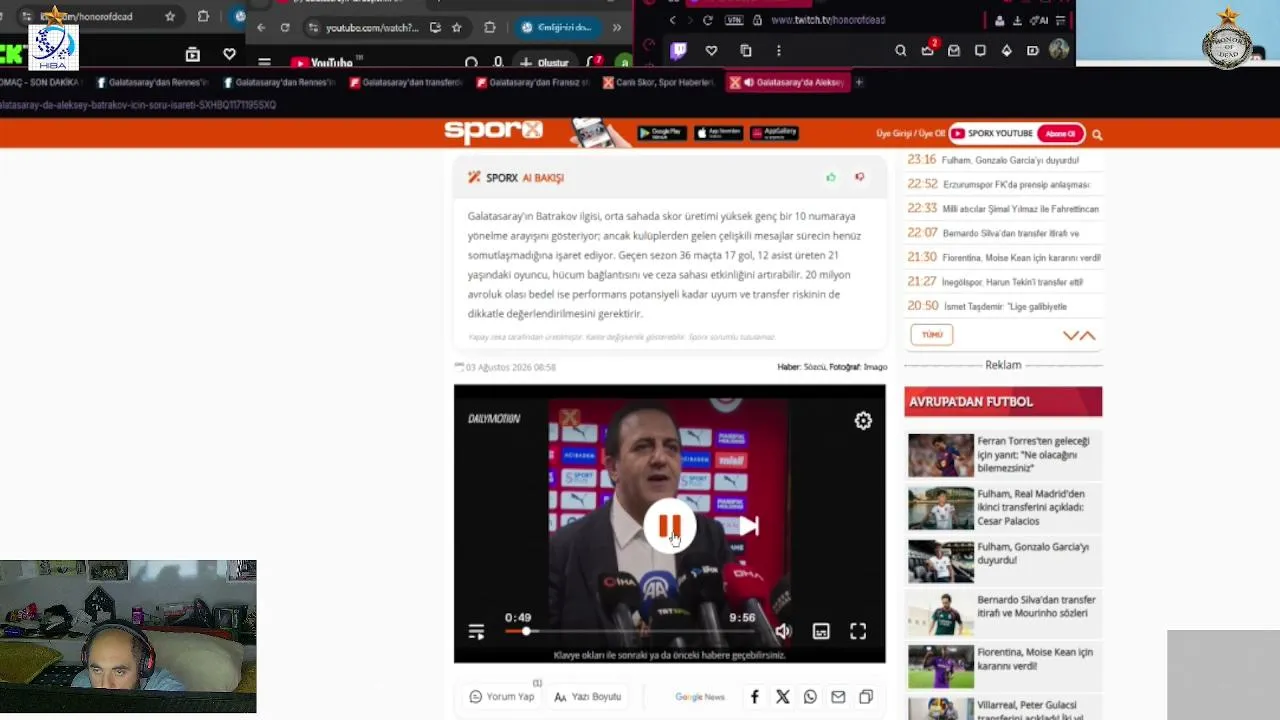This screenshot has width=1280, height=720.
Task: Open 21:30 Fiorentina, Moise Kean headline
Action: 1004,257
